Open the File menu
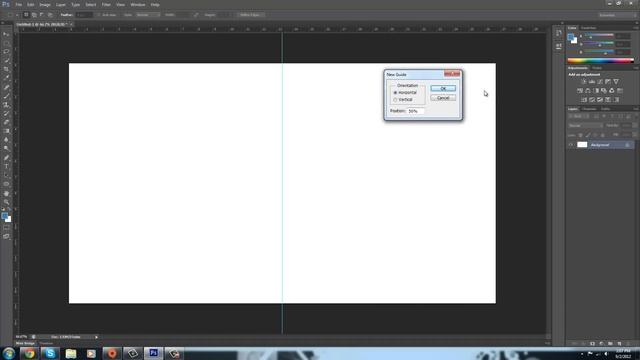Screen dimensions: 640x360 19,4
